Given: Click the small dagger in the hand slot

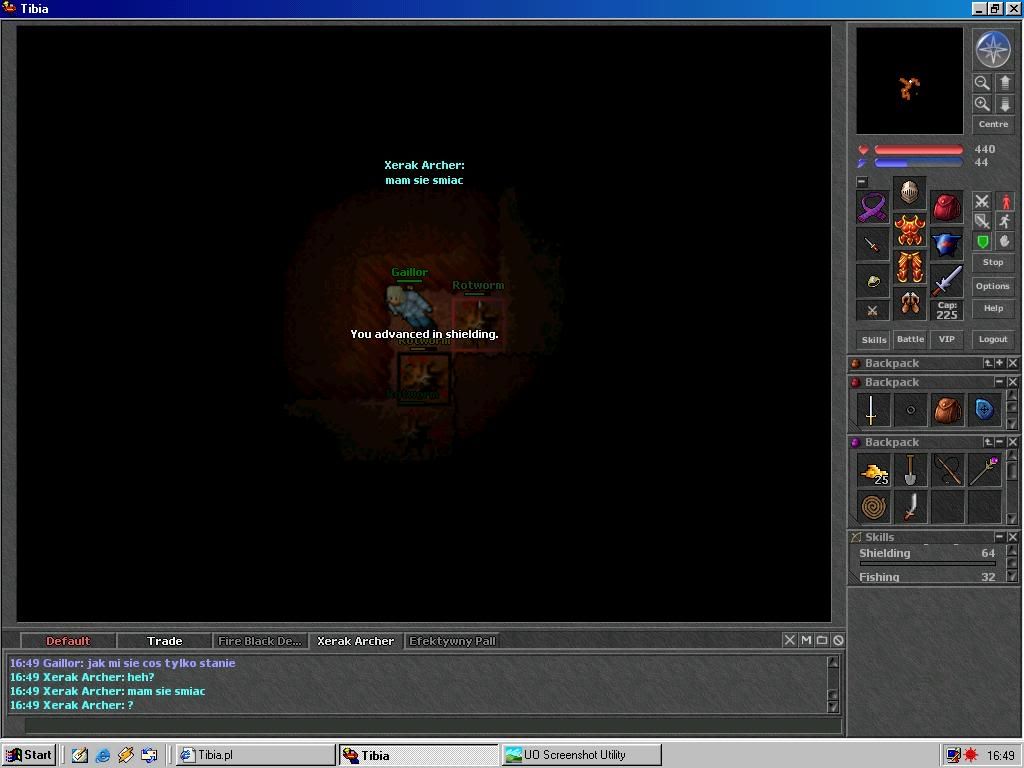Looking at the screenshot, I should (x=872, y=244).
